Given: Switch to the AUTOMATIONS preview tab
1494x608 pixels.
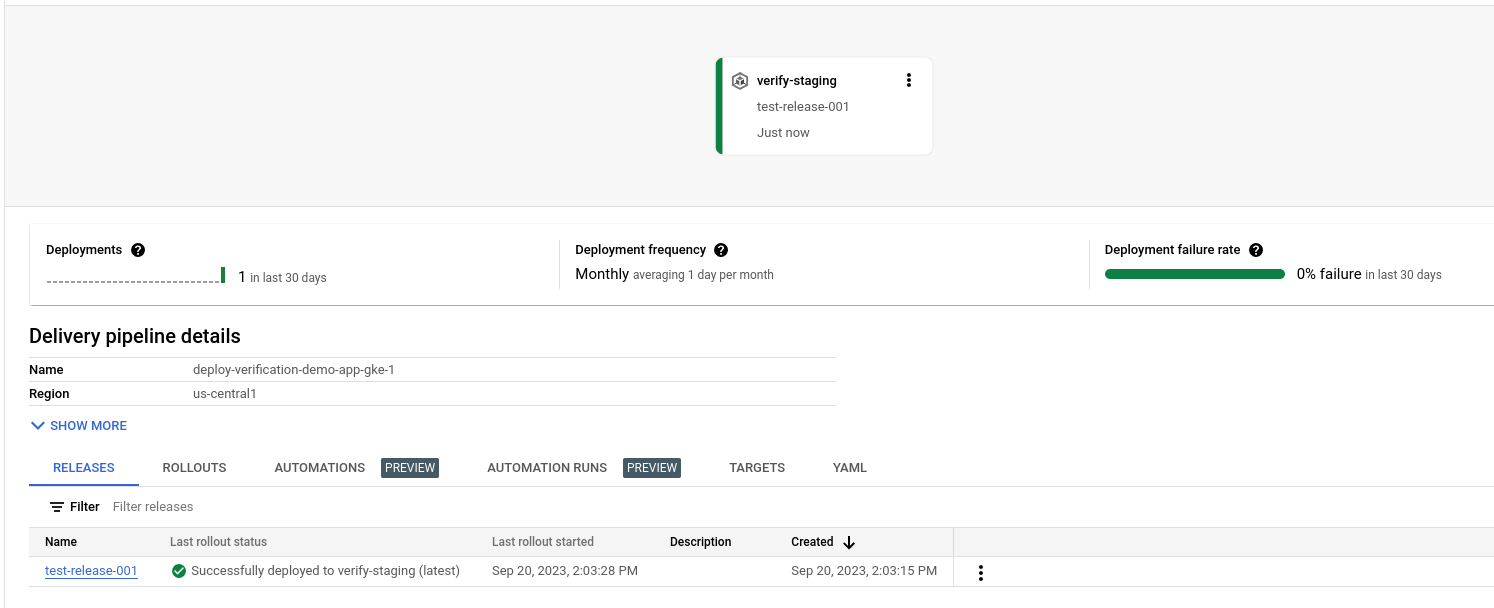Looking at the screenshot, I should [x=319, y=467].
